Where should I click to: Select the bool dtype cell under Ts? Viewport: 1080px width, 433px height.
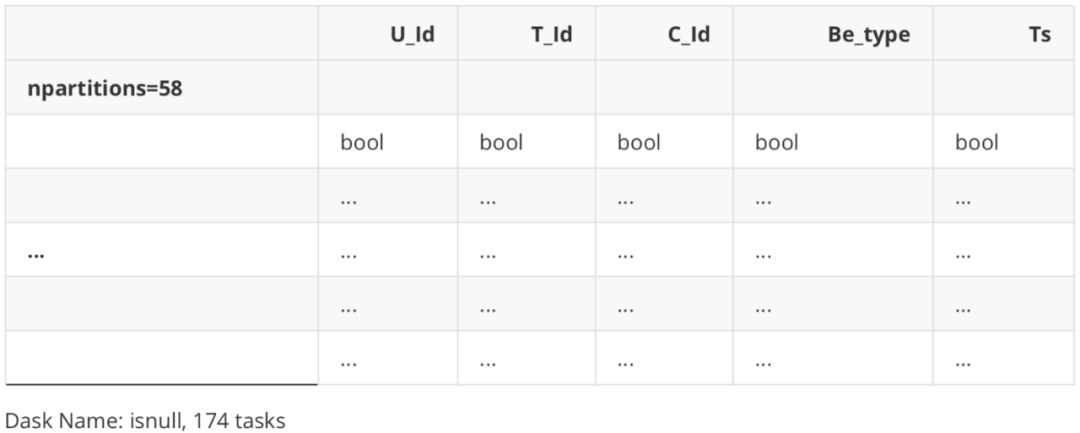point(976,143)
